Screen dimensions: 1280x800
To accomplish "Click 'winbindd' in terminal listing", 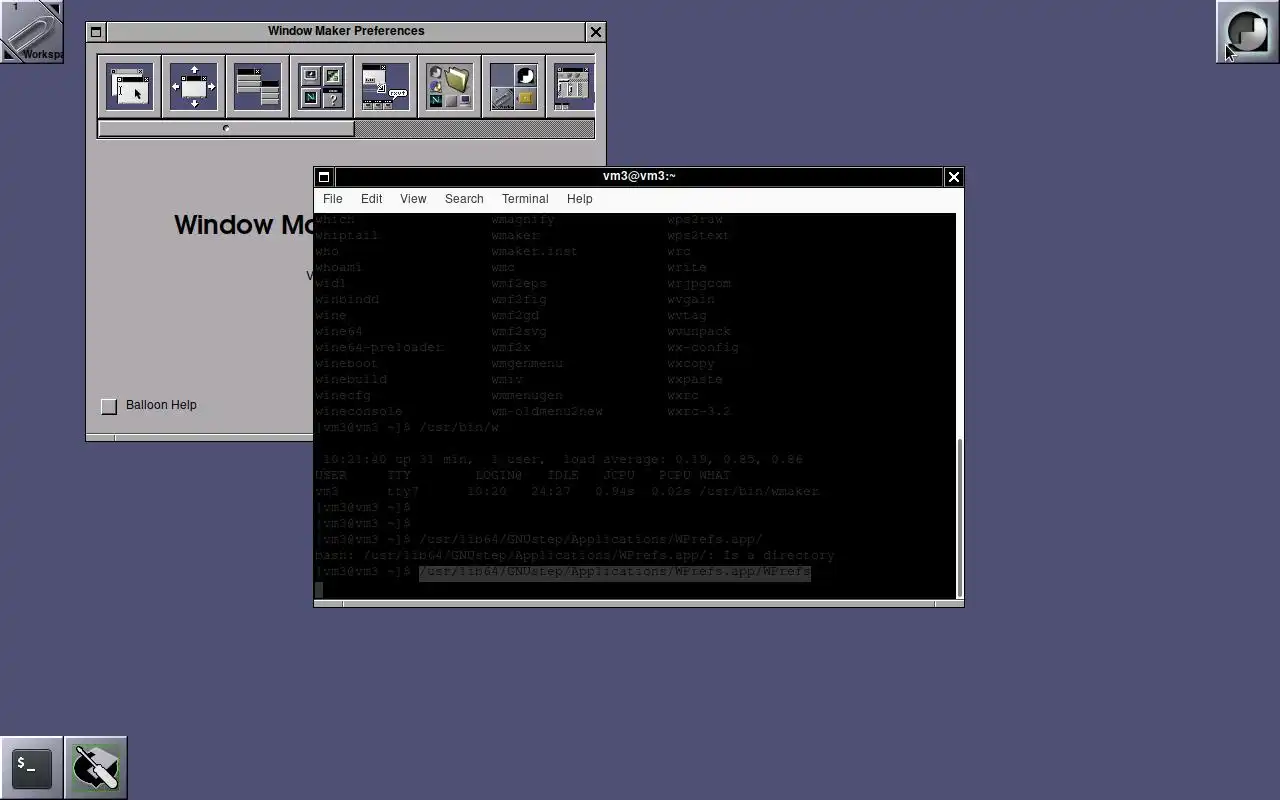I will click(346, 300).
